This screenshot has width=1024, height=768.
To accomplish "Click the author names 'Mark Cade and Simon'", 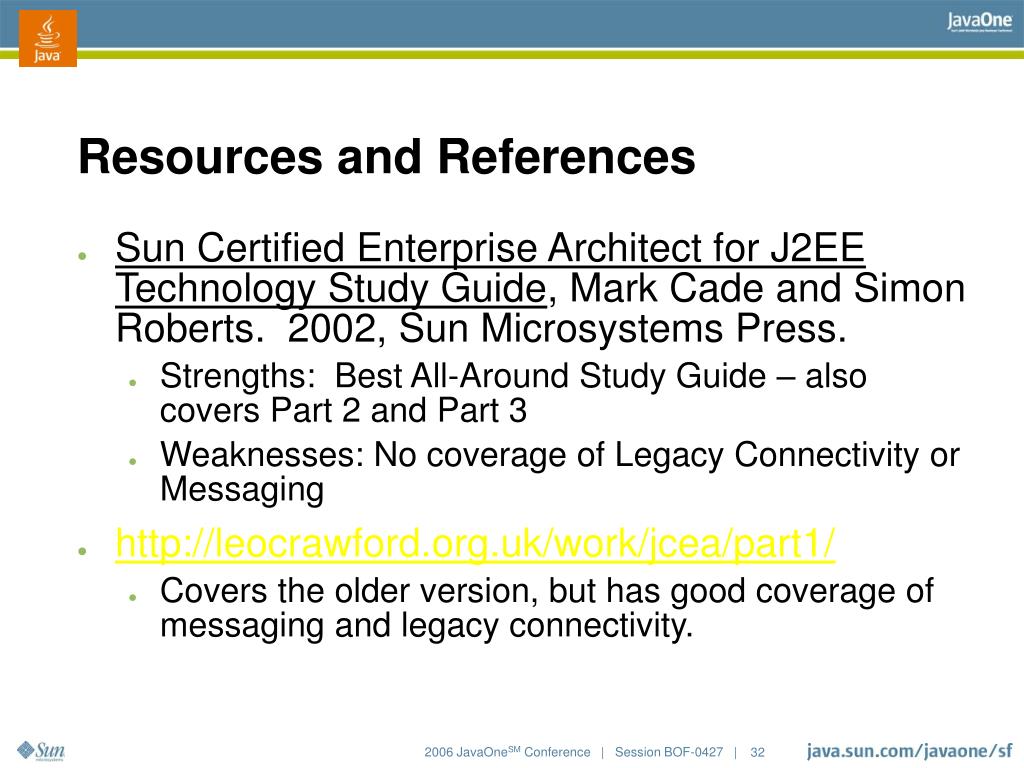I will [x=767, y=288].
